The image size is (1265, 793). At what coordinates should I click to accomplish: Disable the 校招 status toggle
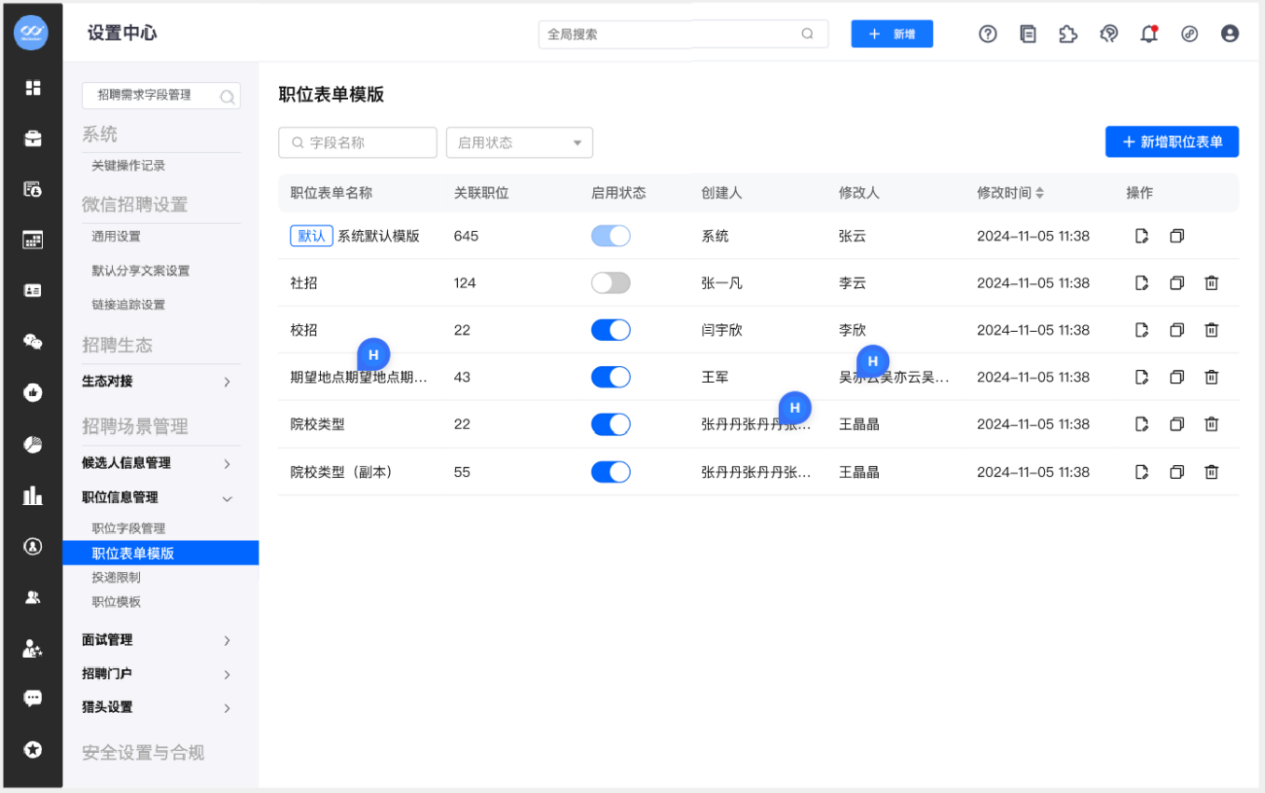click(610, 330)
